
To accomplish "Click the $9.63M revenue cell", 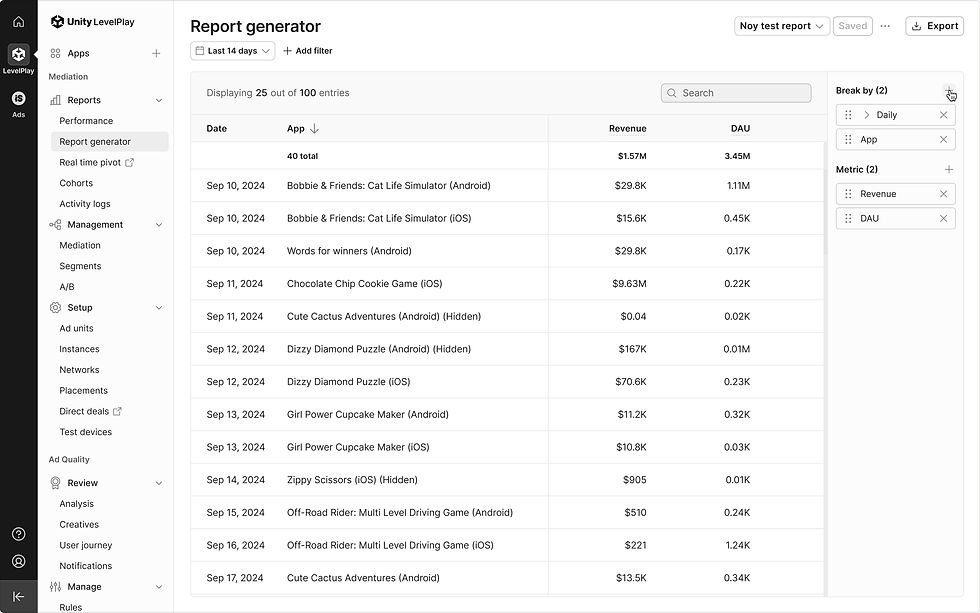I will click(x=629, y=284).
